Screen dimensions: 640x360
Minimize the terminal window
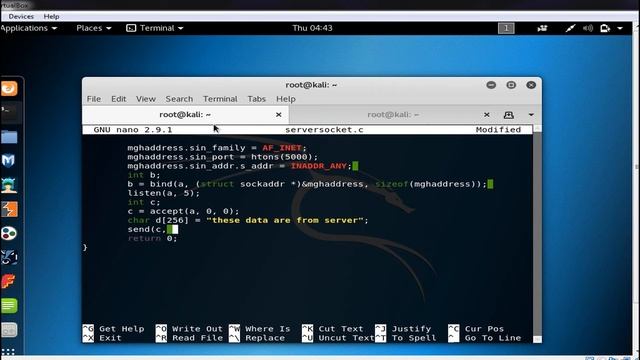coord(491,85)
